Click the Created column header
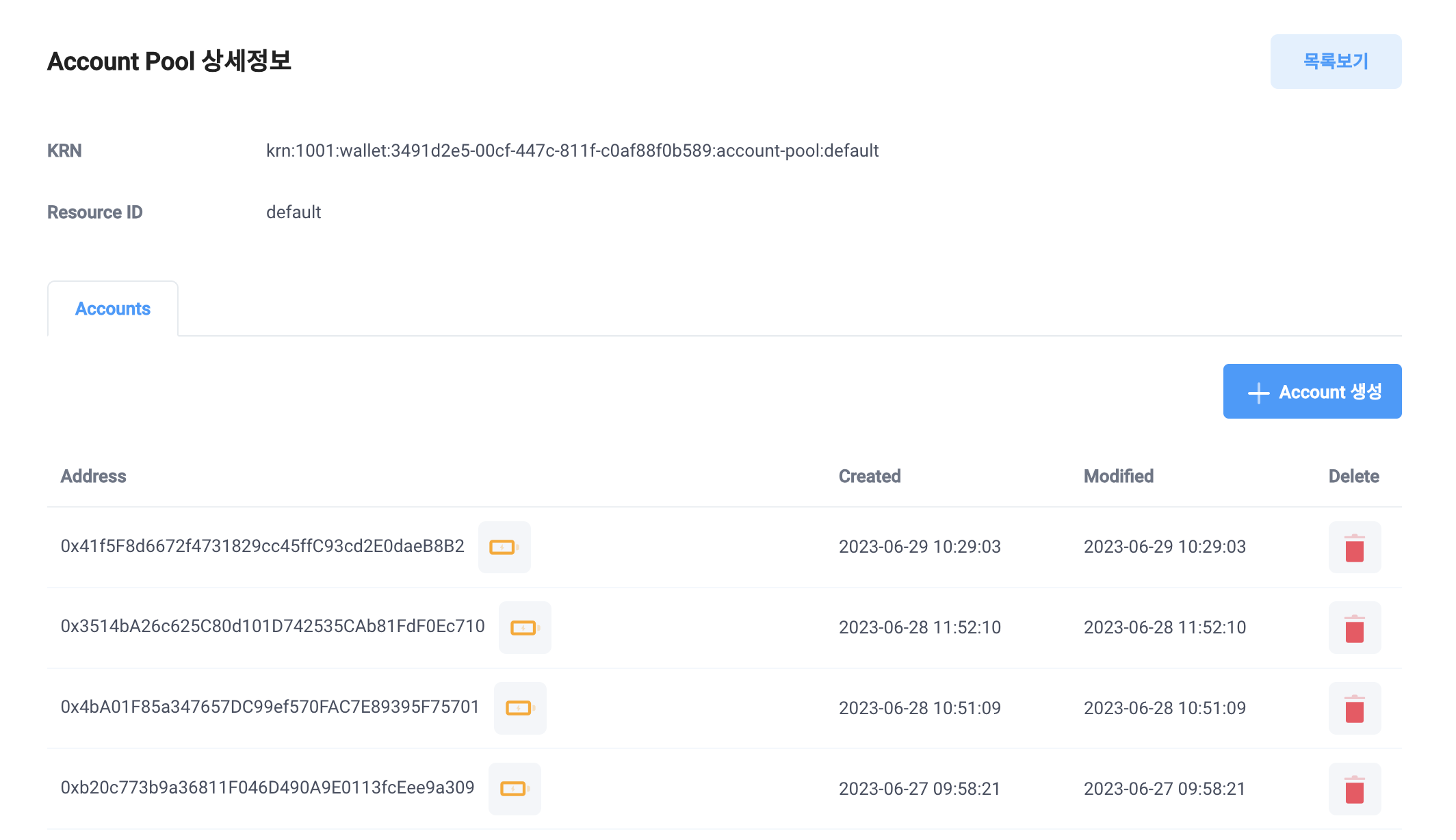1456x840 pixels. pyautogui.click(x=870, y=477)
